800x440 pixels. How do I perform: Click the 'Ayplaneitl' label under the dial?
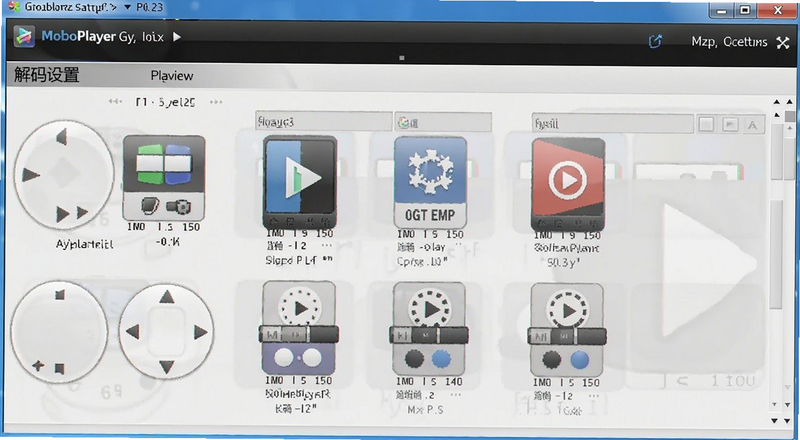(x=84, y=245)
